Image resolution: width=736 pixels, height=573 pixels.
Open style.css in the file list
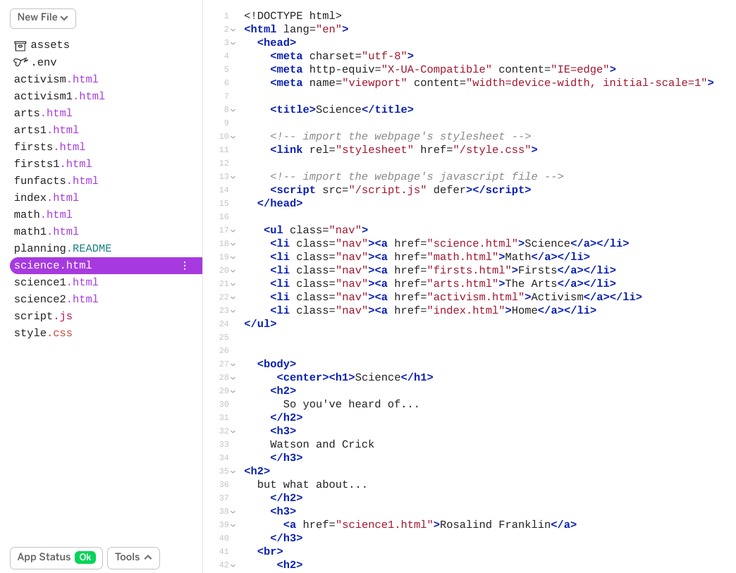click(43, 333)
